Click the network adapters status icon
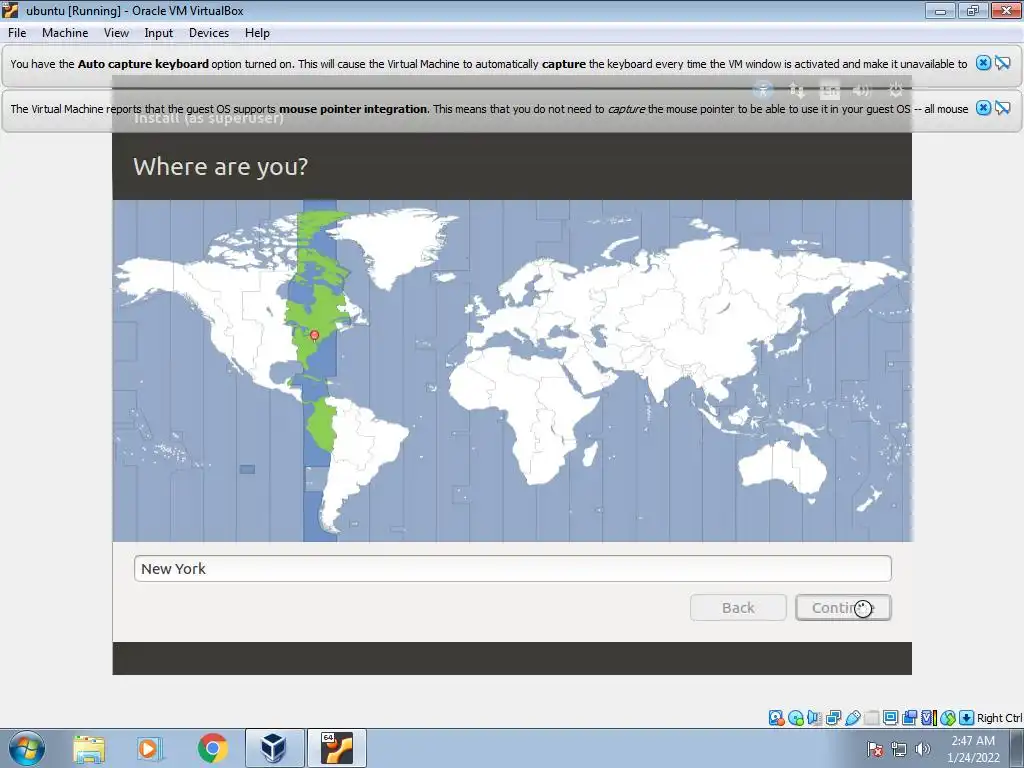 pos(833,718)
